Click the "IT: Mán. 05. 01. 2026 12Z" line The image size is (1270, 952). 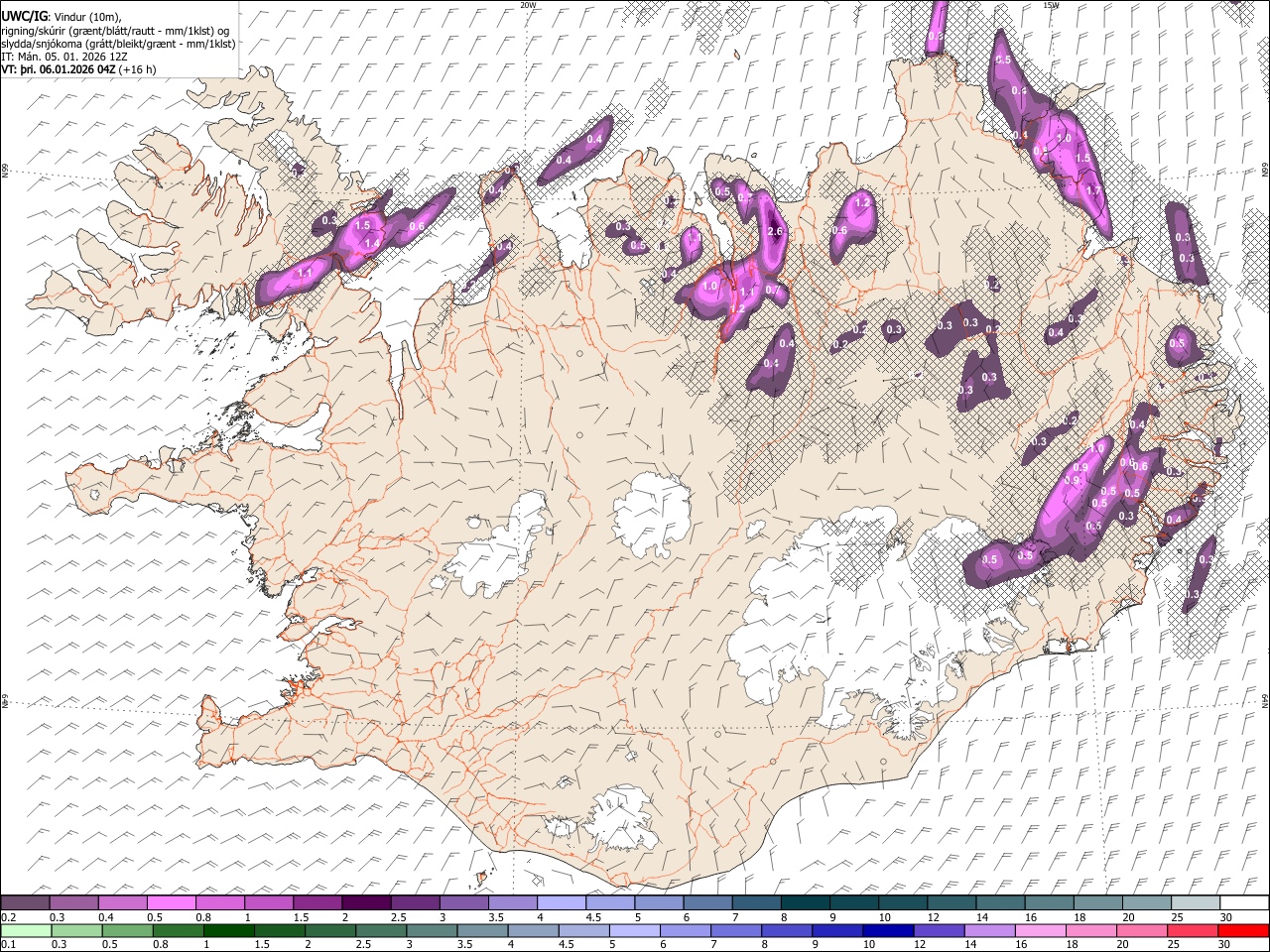[63, 58]
